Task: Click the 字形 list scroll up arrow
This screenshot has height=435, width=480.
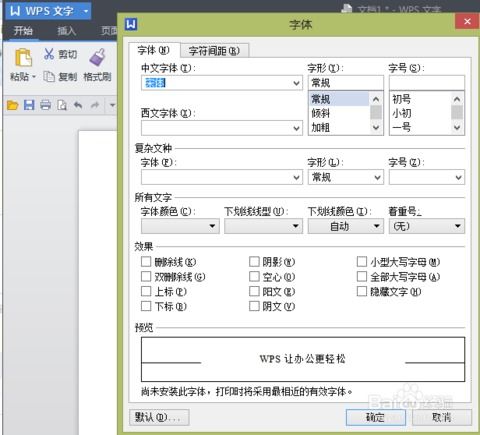Action: coord(376,99)
